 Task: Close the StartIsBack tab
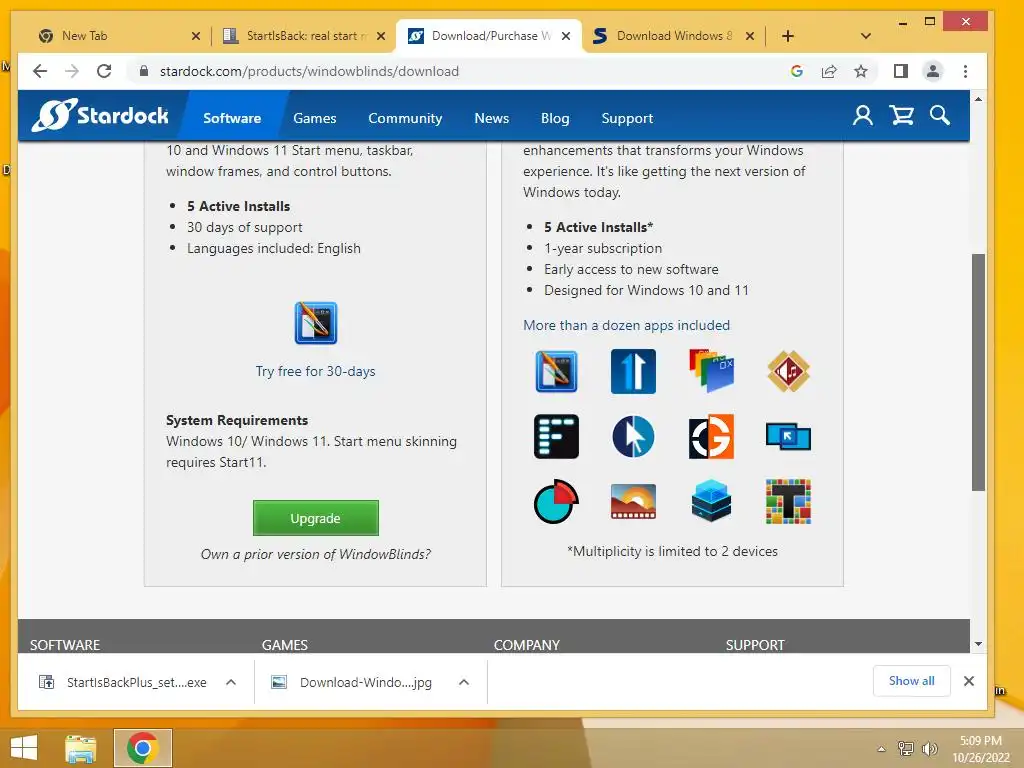coord(381,36)
